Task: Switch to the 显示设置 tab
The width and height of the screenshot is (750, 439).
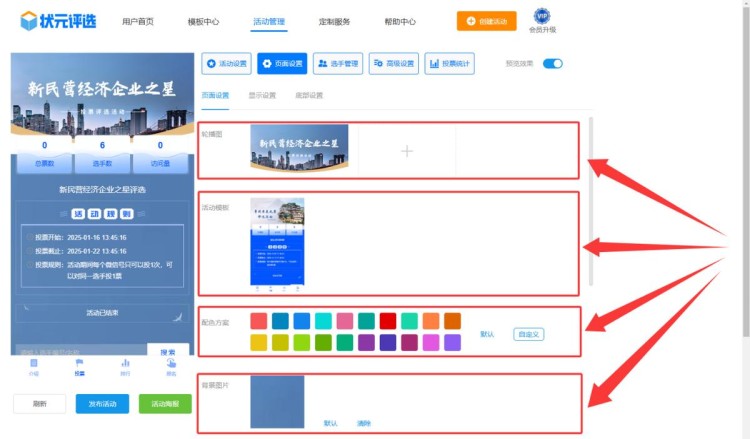Action: pyautogui.click(x=262, y=96)
